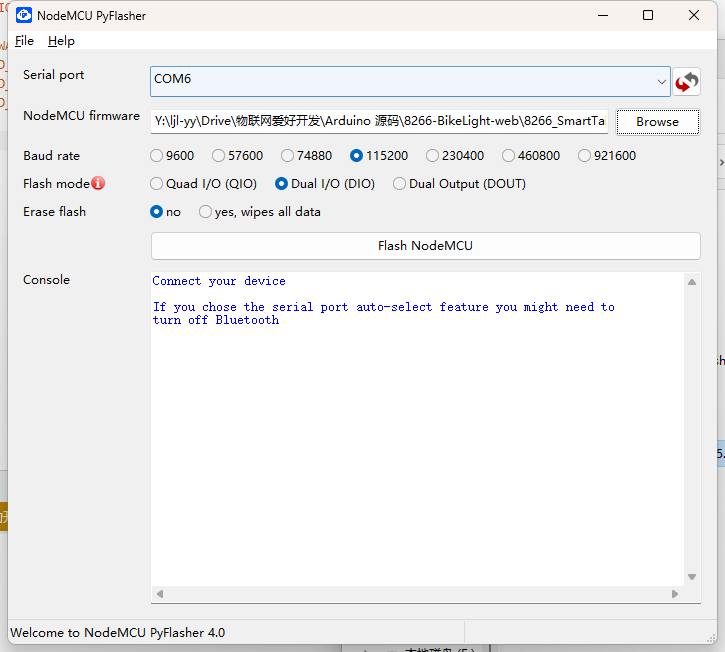Click the NodeMCU PyFlasher app icon in title bar

point(23,15)
